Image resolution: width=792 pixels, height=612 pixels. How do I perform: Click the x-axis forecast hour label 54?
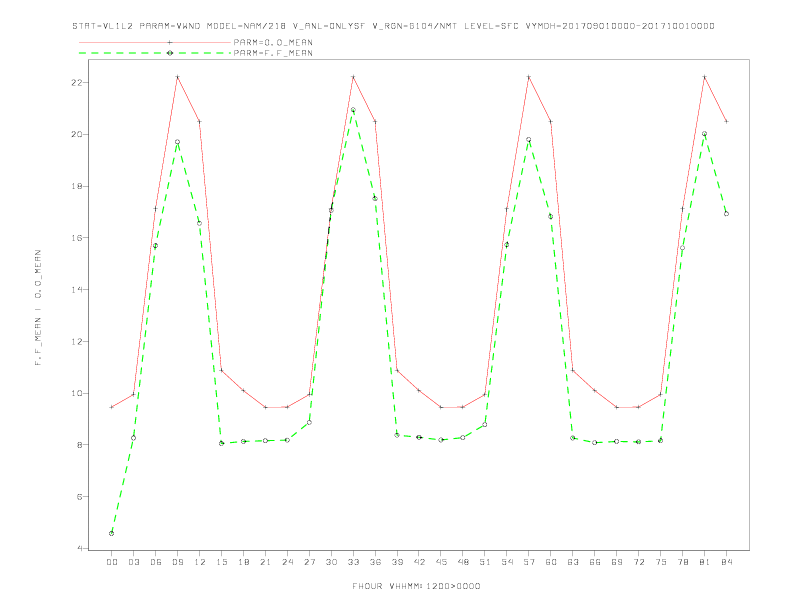coord(507,562)
